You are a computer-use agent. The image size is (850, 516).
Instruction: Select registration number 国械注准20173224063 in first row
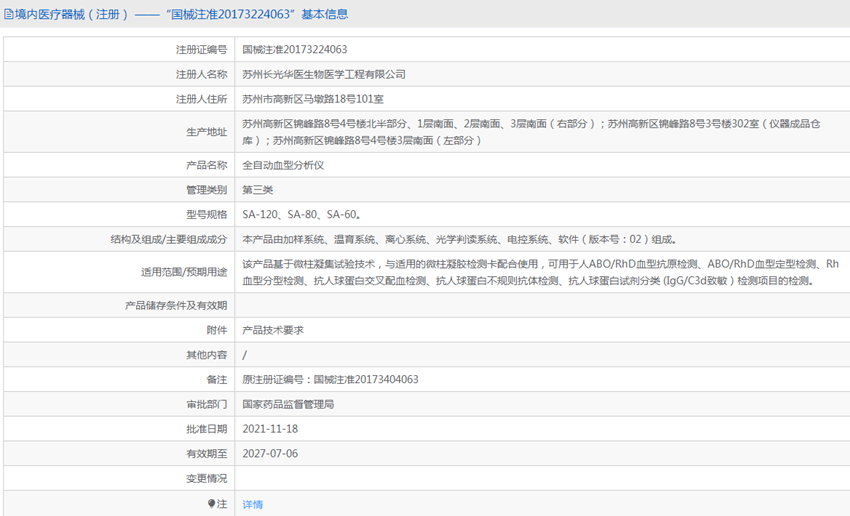coord(295,49)
